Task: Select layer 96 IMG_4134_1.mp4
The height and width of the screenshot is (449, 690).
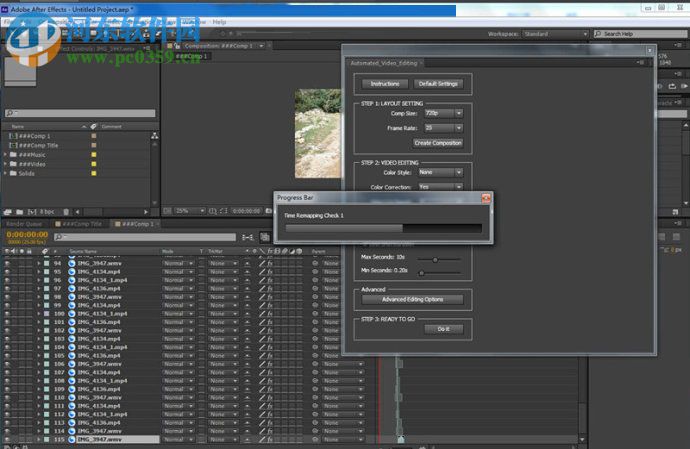Action: click(102, 280)
